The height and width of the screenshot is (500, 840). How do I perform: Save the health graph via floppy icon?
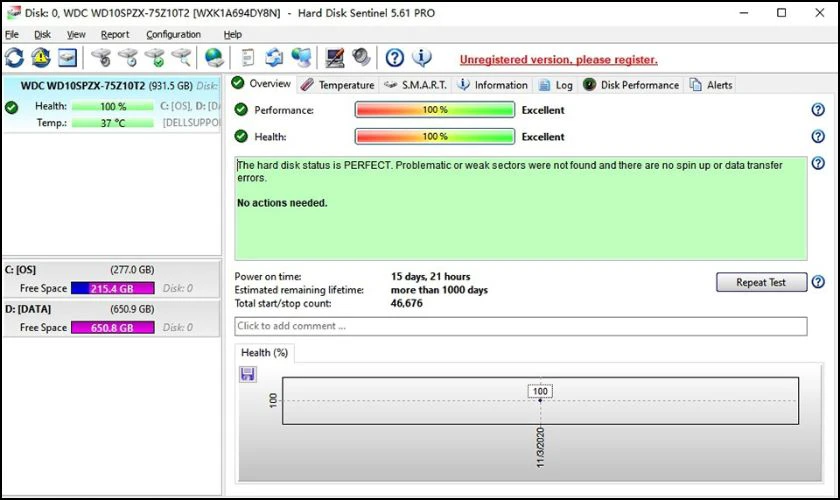click(248, 374)
